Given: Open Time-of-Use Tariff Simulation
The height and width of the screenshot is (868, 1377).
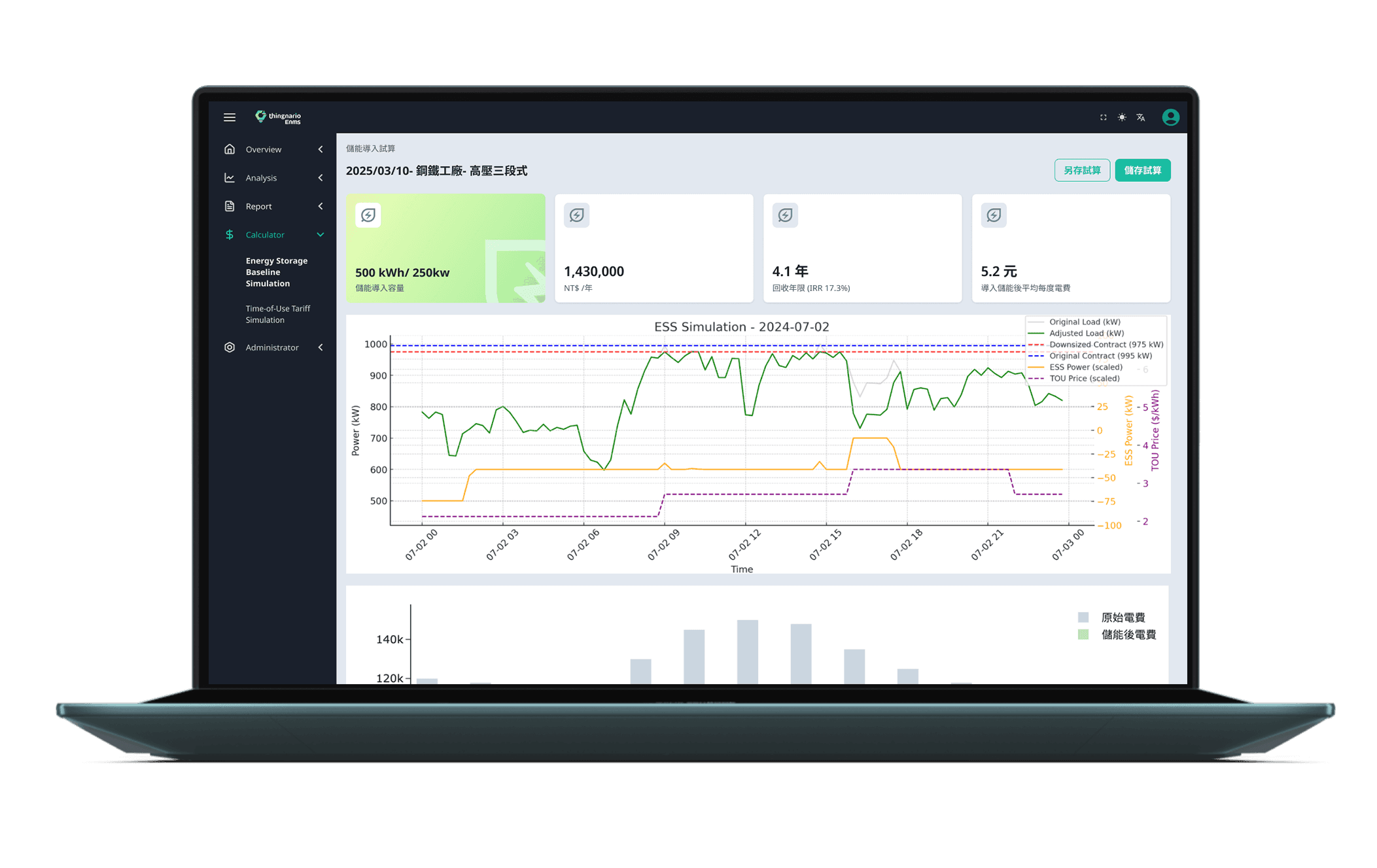Looking at the screenshot, I should [x=277, y=314].
